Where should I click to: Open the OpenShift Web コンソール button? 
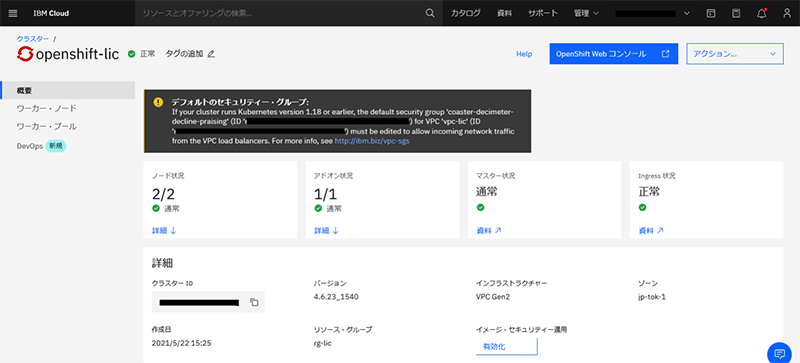point(614,54)
